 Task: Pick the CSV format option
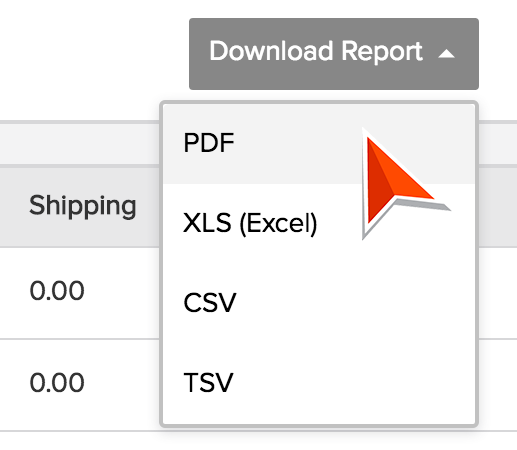(x=210, y=303)
